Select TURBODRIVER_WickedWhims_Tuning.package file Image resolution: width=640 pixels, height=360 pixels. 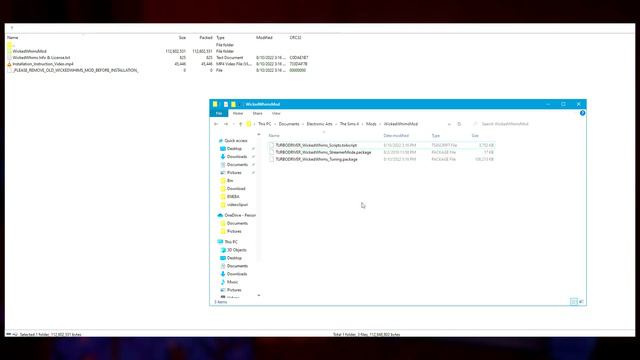316,159
